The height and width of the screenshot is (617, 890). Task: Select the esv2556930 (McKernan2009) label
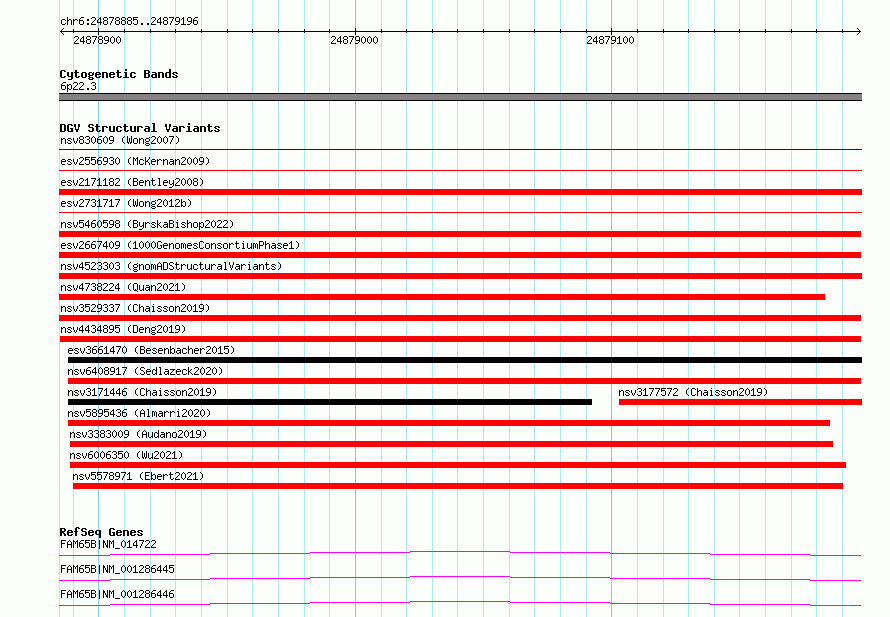point(135,161)
